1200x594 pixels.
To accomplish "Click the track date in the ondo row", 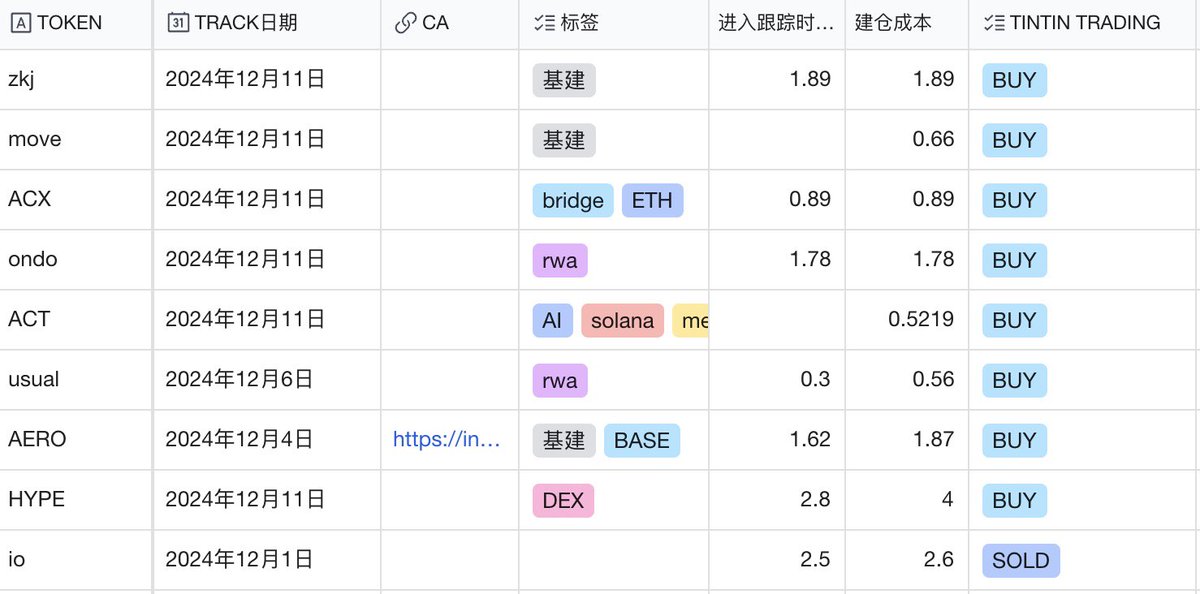I will 246,260.
